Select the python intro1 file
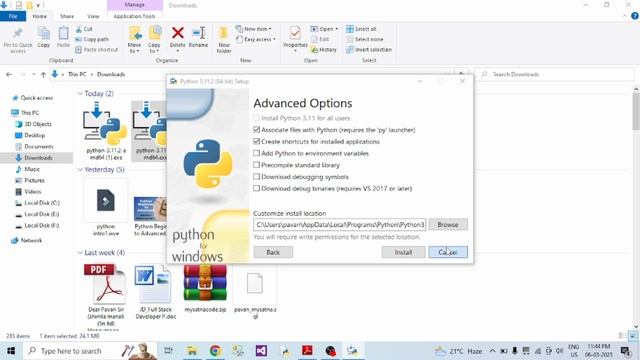The image size is (640, 360). (106, 208)
